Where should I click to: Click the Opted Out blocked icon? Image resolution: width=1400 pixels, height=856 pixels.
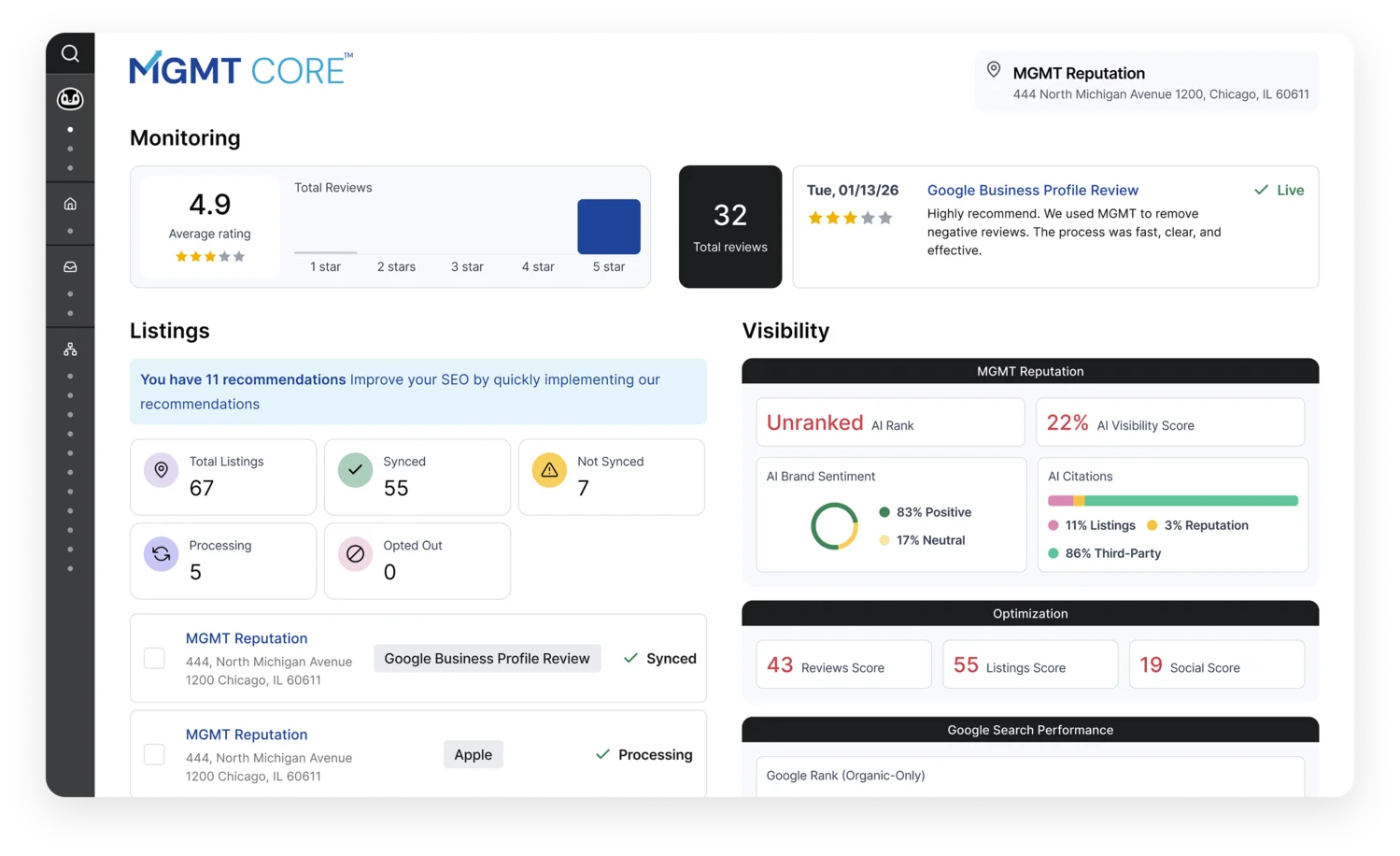tap(355, 554)
